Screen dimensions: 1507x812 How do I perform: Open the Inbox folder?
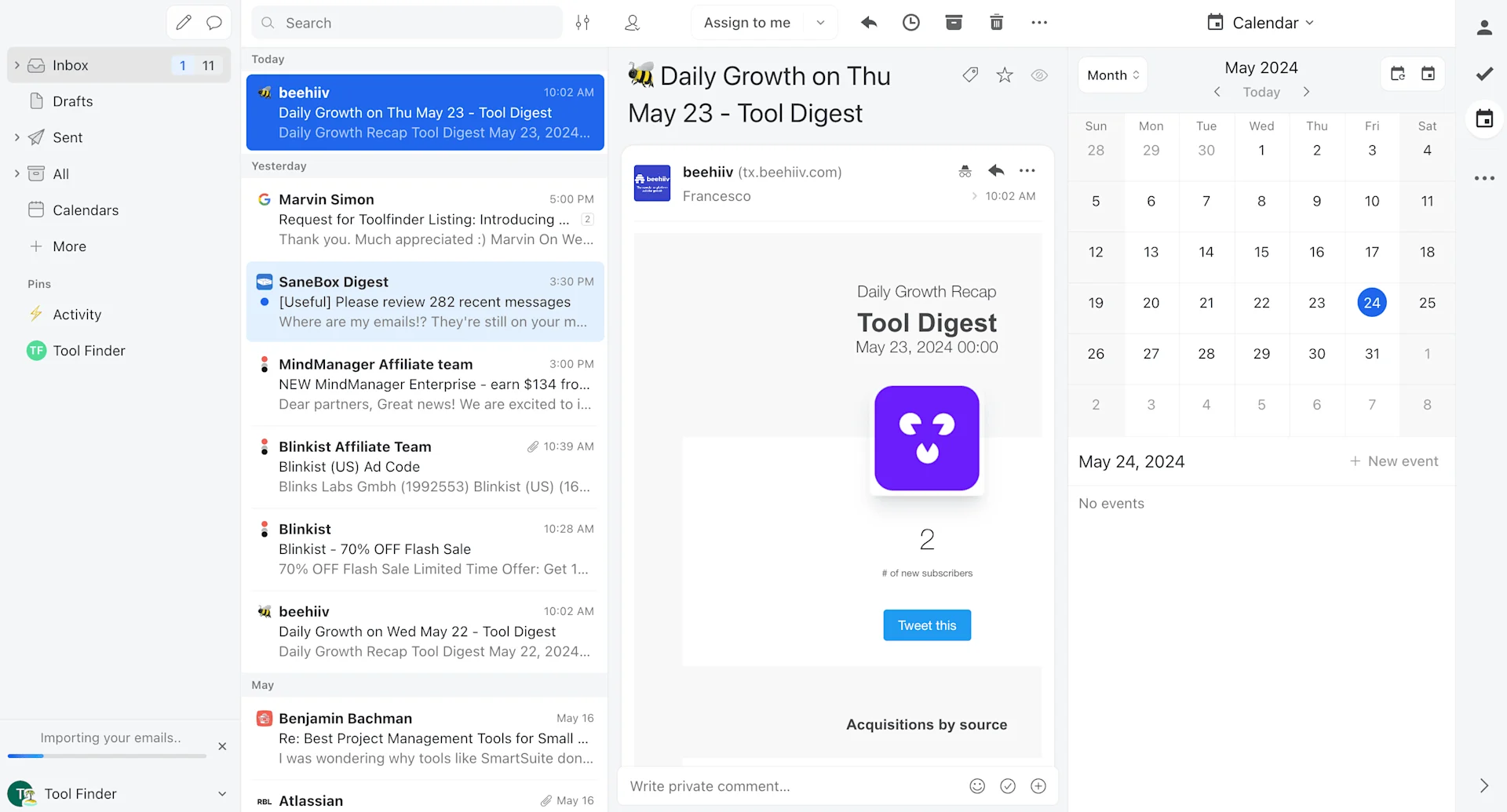tap(71, 65)
